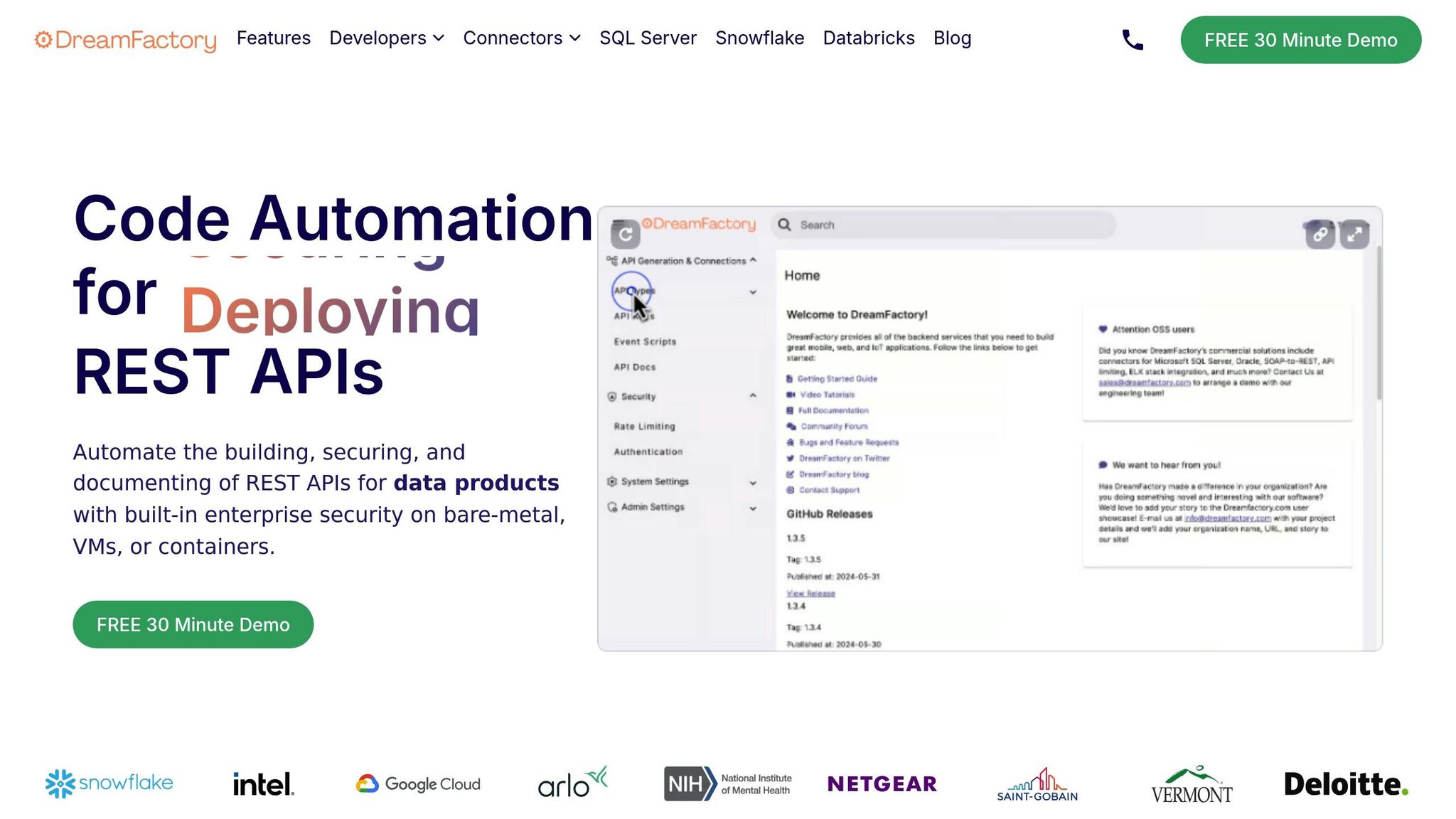The height and width of the screenshot is (819, 1456).
Task: Click the copy link icon on demo
Action: point(1319,234)
